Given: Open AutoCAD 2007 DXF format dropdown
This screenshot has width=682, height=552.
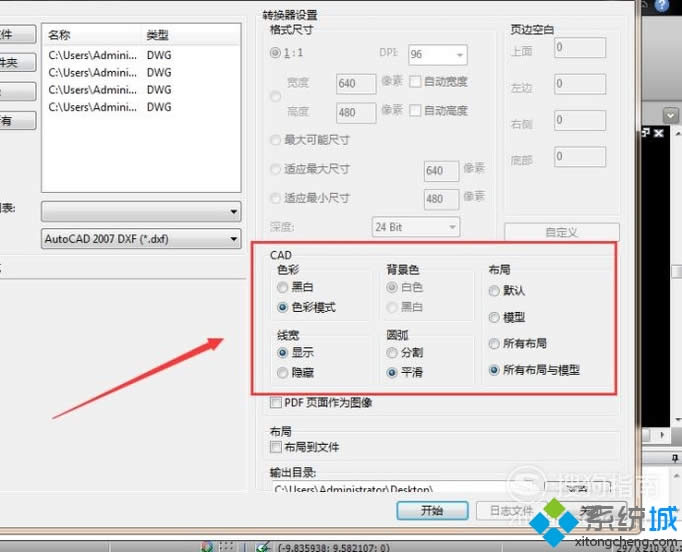Looking at the screenshot, I should click(x=141, y=239).
